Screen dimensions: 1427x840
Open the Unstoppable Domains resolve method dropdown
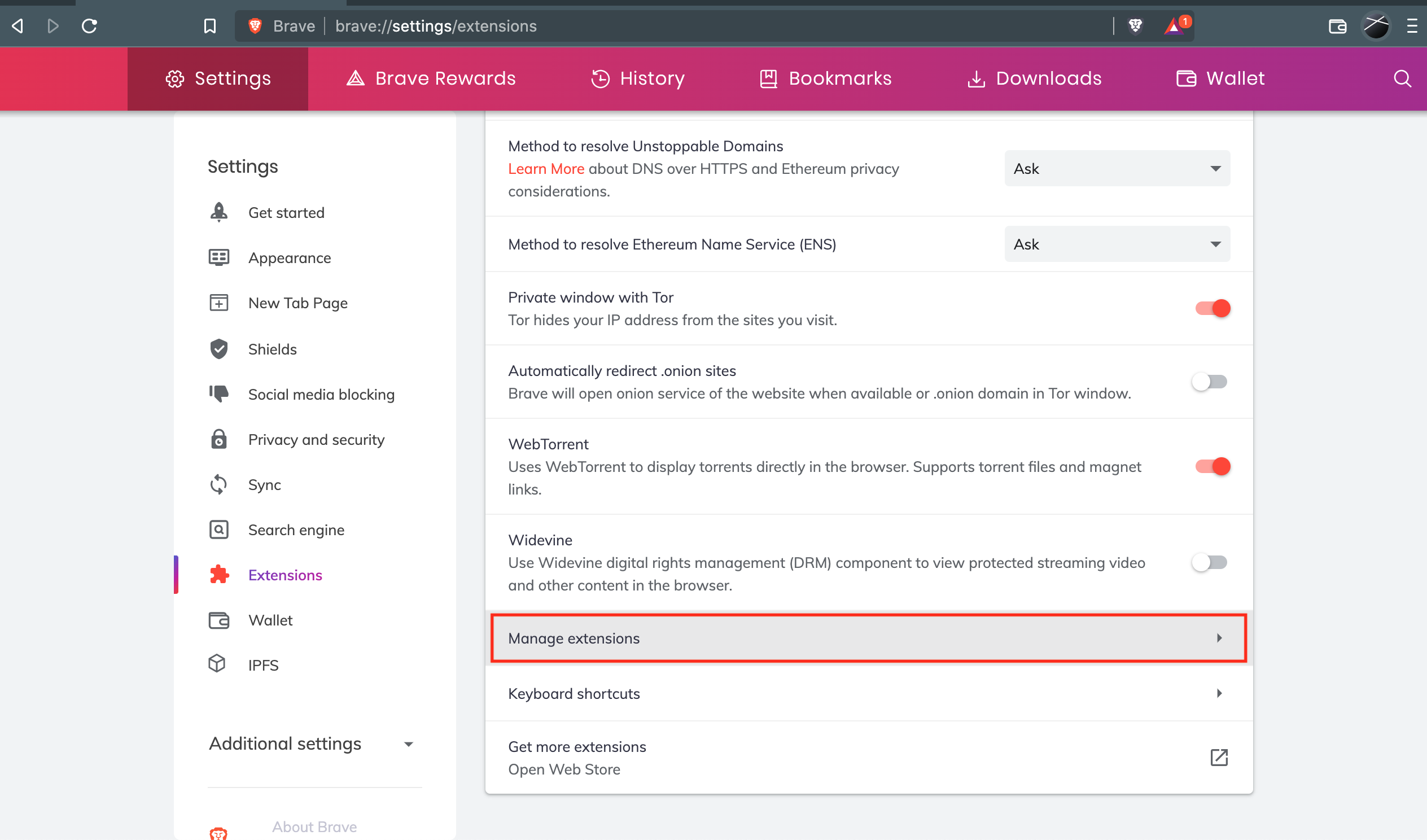pos(1117,168)
